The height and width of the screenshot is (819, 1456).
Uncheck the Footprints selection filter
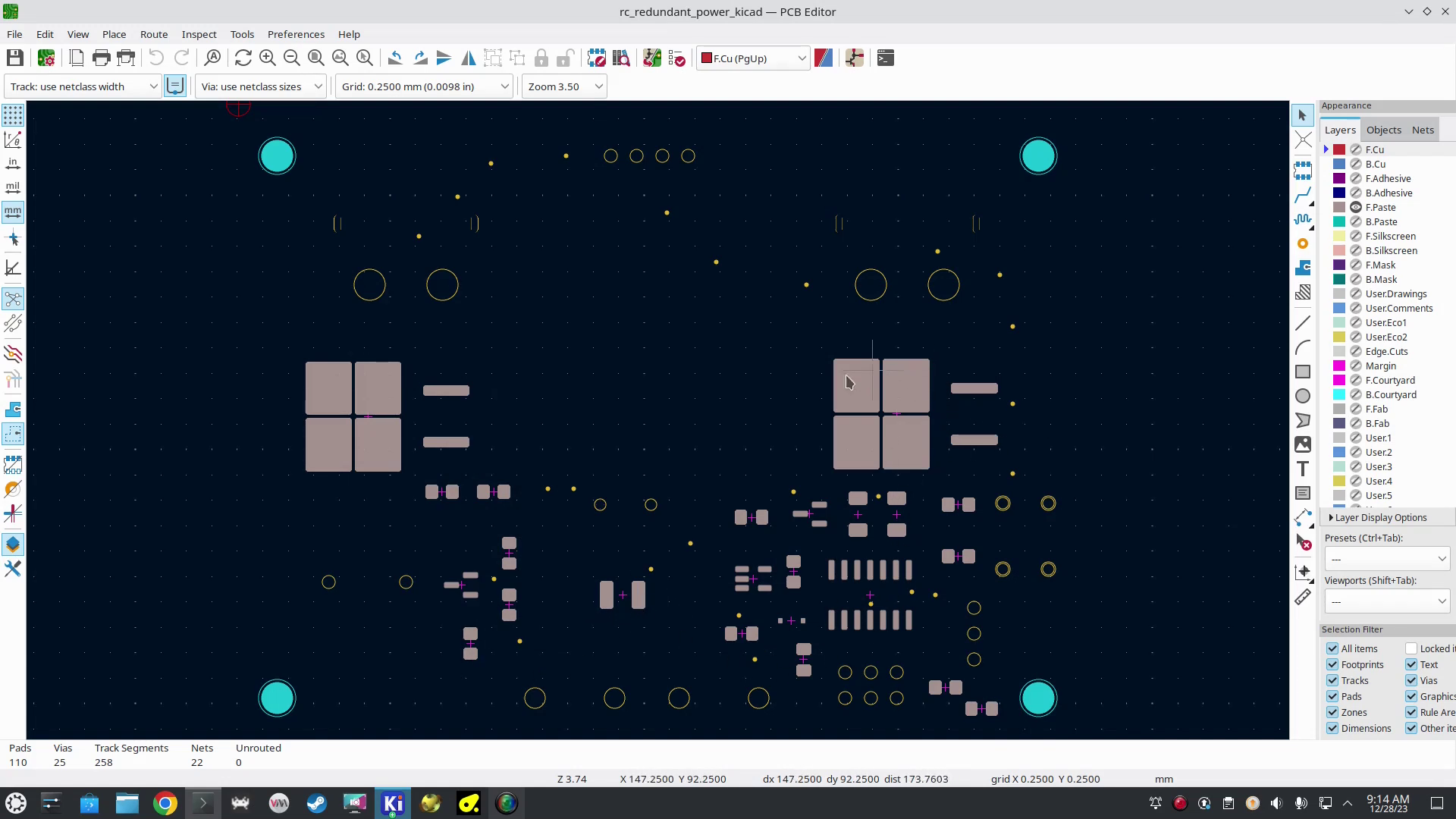(1332, 664)
